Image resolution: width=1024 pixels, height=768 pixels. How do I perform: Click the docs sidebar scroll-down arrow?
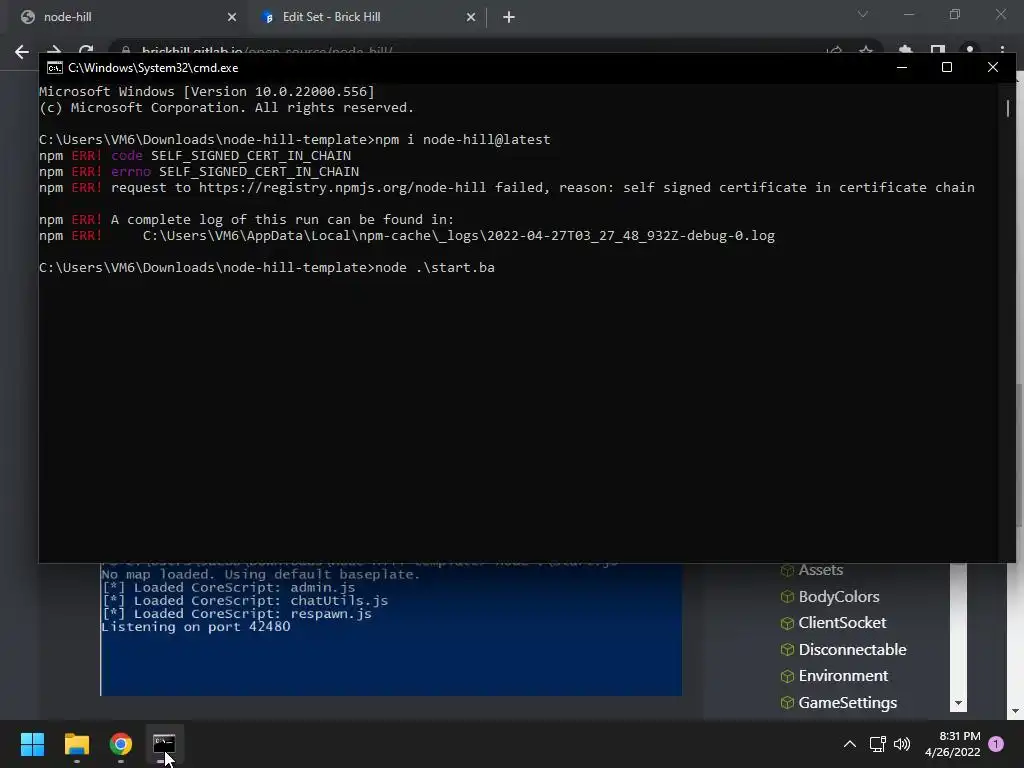(x=958, y=703)
